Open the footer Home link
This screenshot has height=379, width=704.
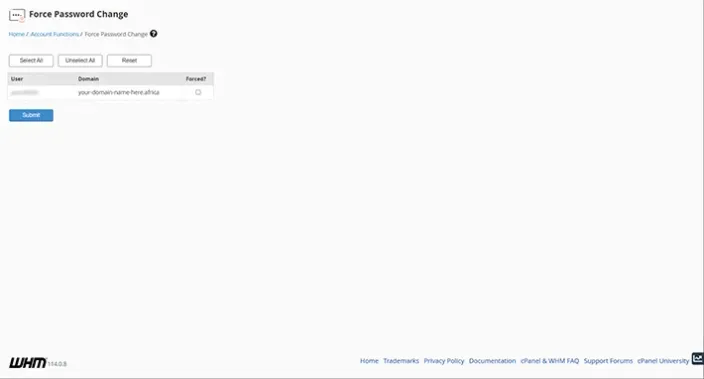click(x=369, y=361)
